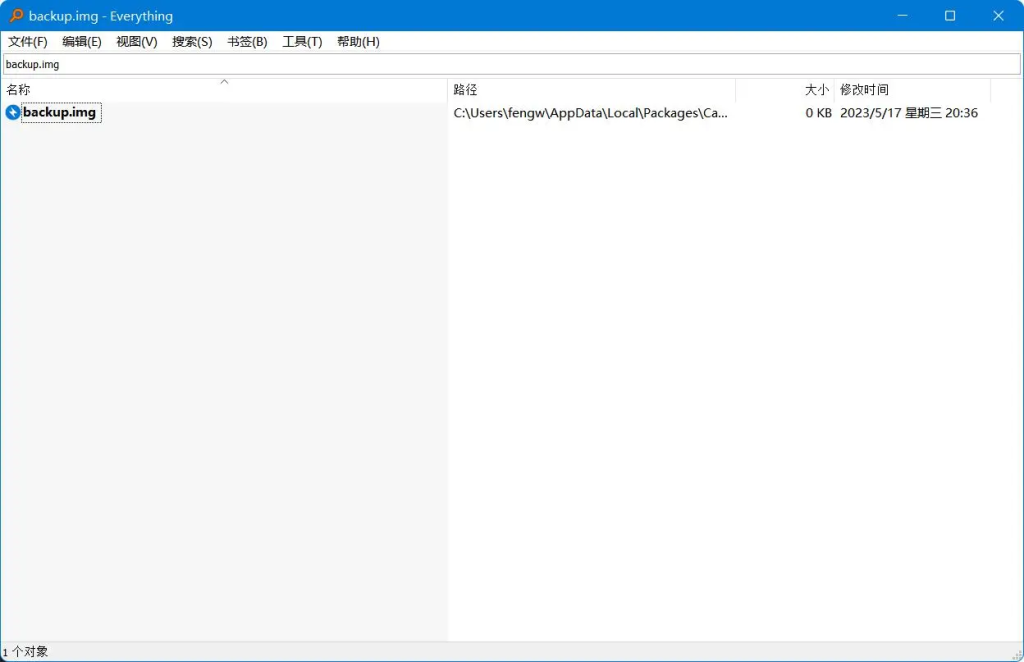Open the 帮助(H) menu

point(358,42)
